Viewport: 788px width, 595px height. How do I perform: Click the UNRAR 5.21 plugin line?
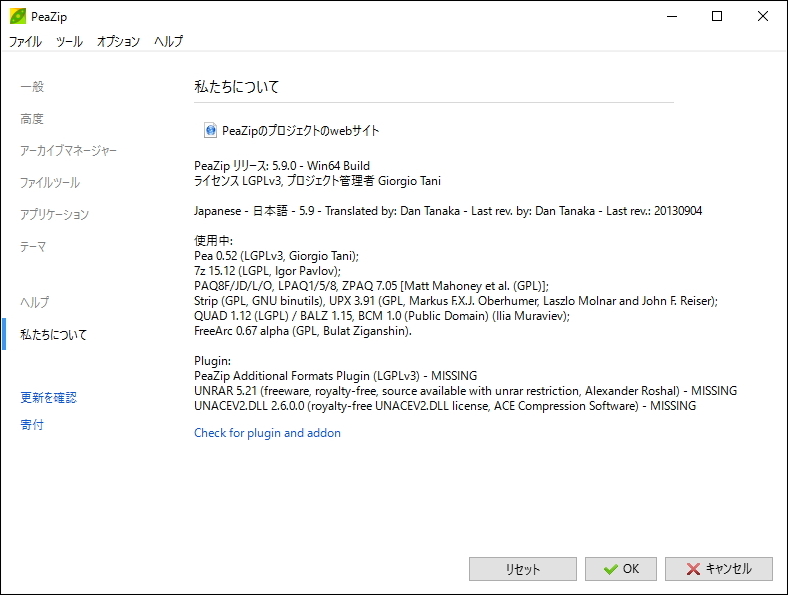(465, 391)
